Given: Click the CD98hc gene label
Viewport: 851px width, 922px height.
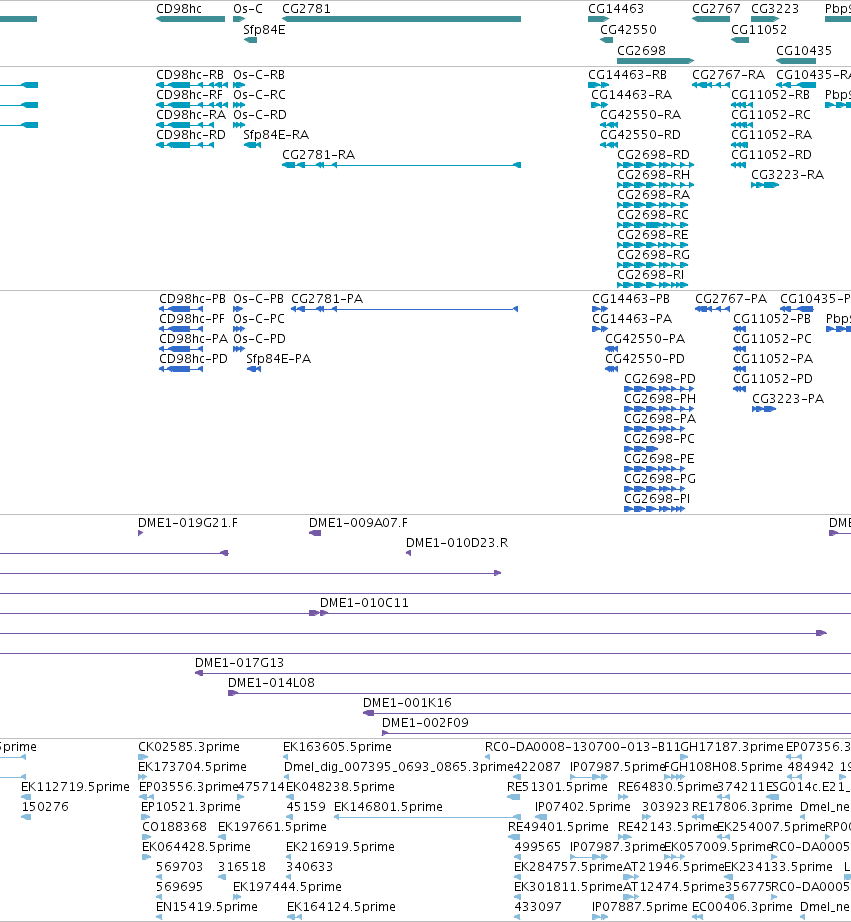Looking at the screenshot, I should tap(179, 9).
